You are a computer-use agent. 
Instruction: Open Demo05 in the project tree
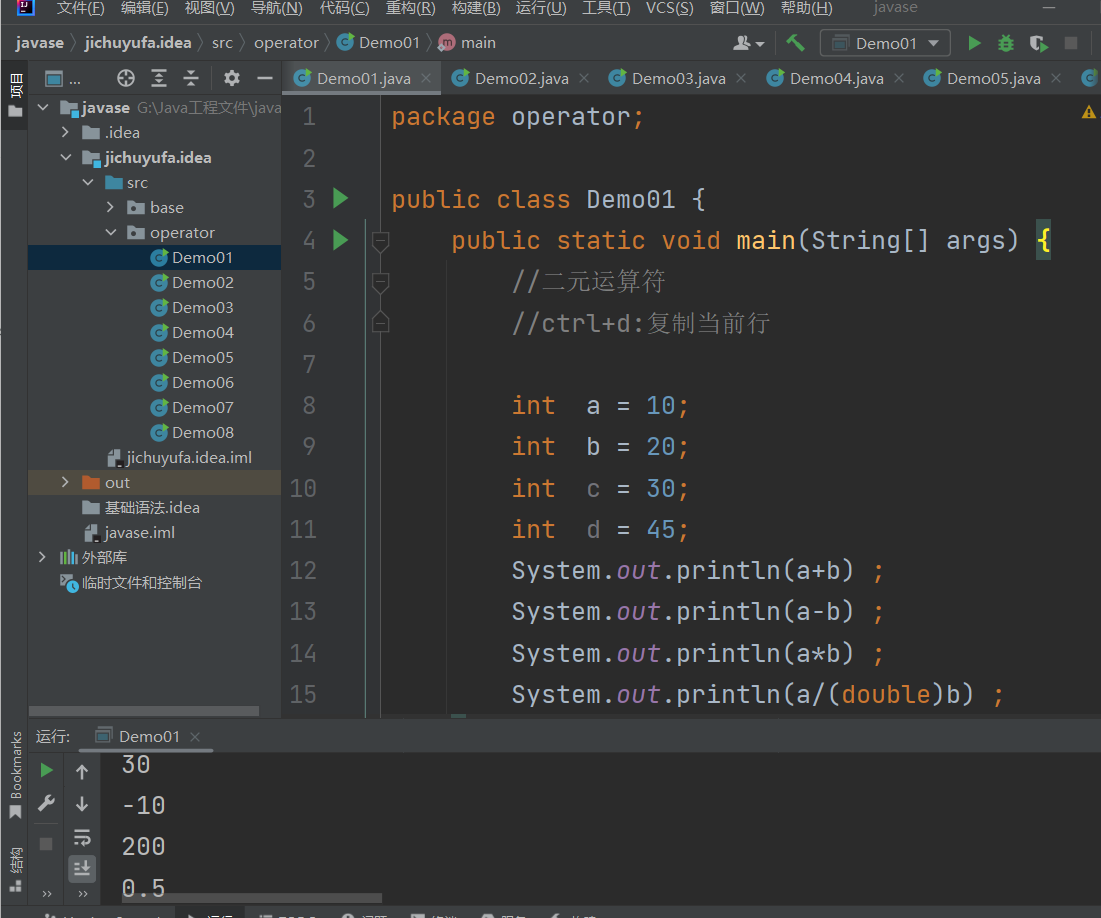pos(202,358)
